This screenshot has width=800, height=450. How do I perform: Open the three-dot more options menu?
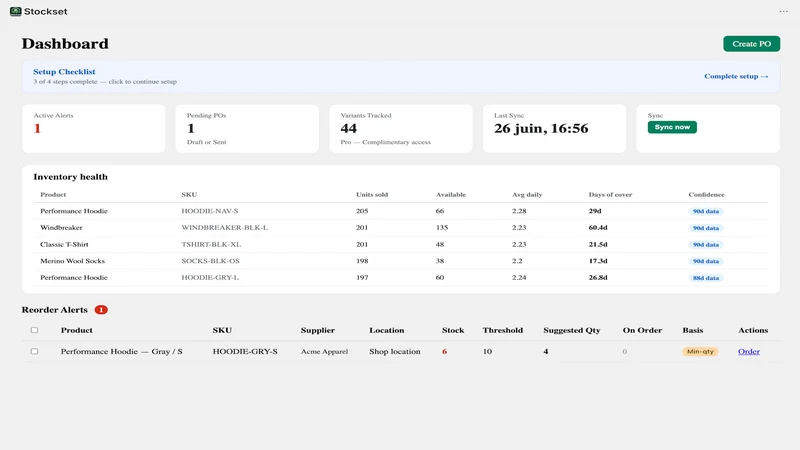tap(783, 11)
